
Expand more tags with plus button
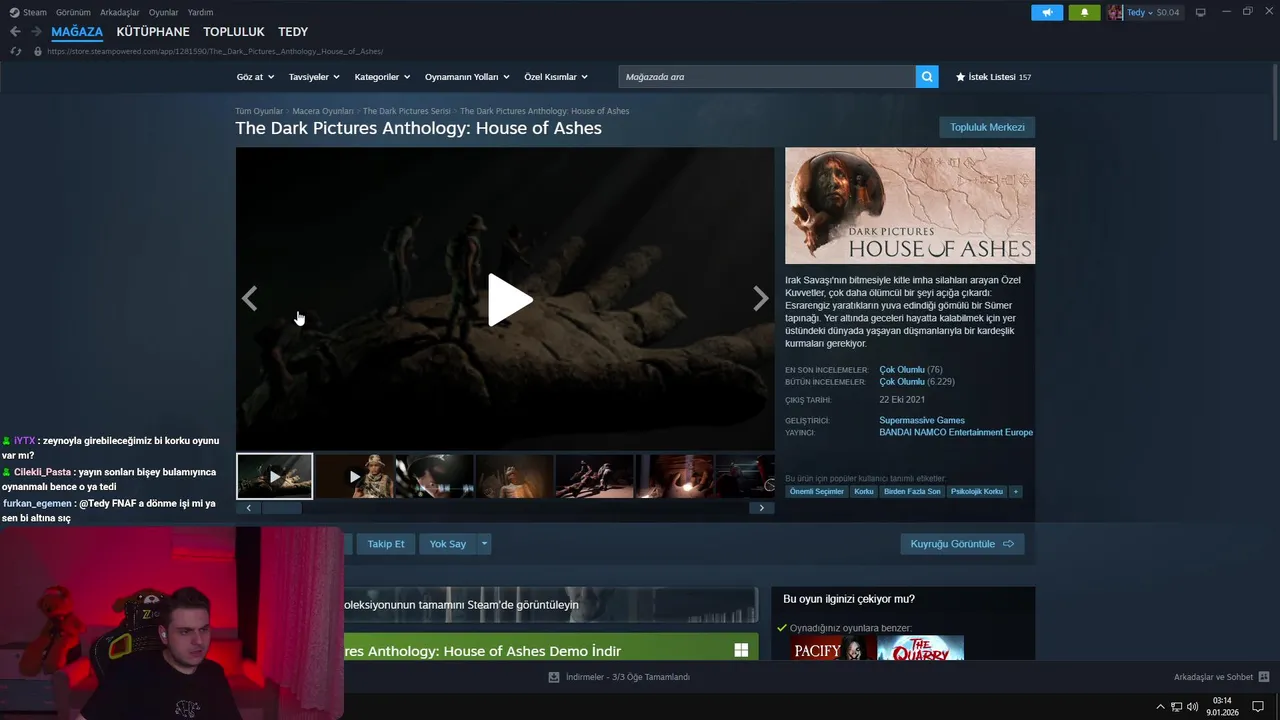click(x=1016, y=492)
